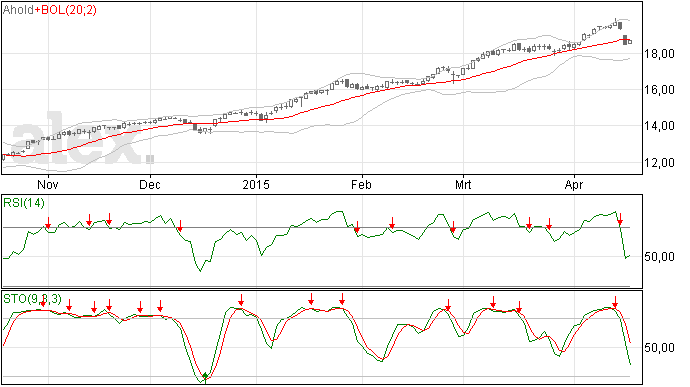Screen dimensions: 690x387
Task: Click the 18,00 price axis label
Action: point(659,54)
